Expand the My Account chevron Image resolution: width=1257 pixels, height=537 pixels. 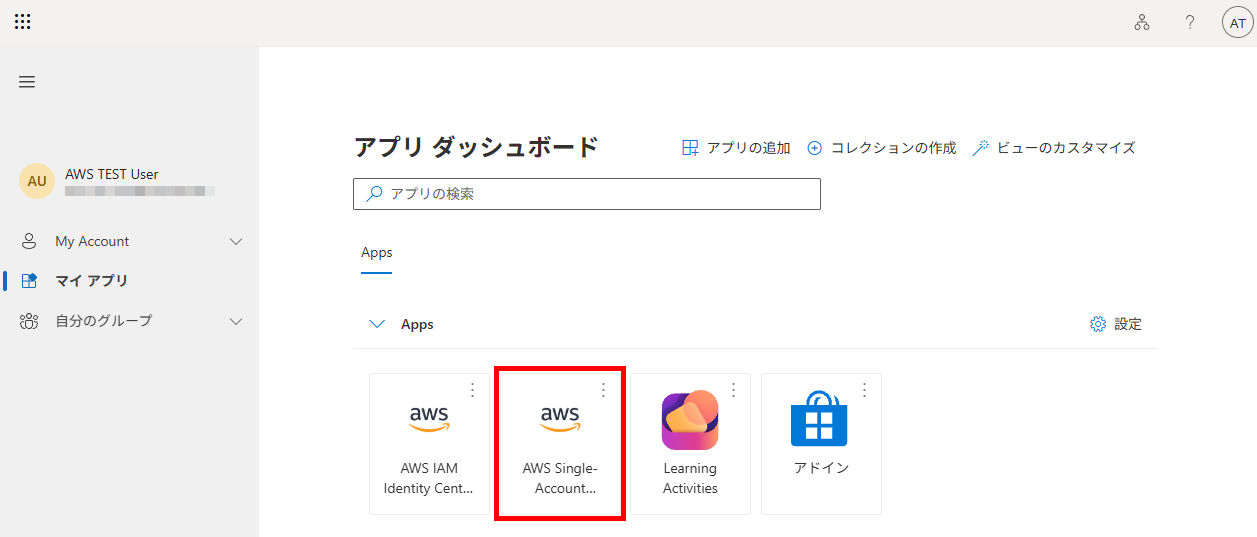[x=236, y=241]
